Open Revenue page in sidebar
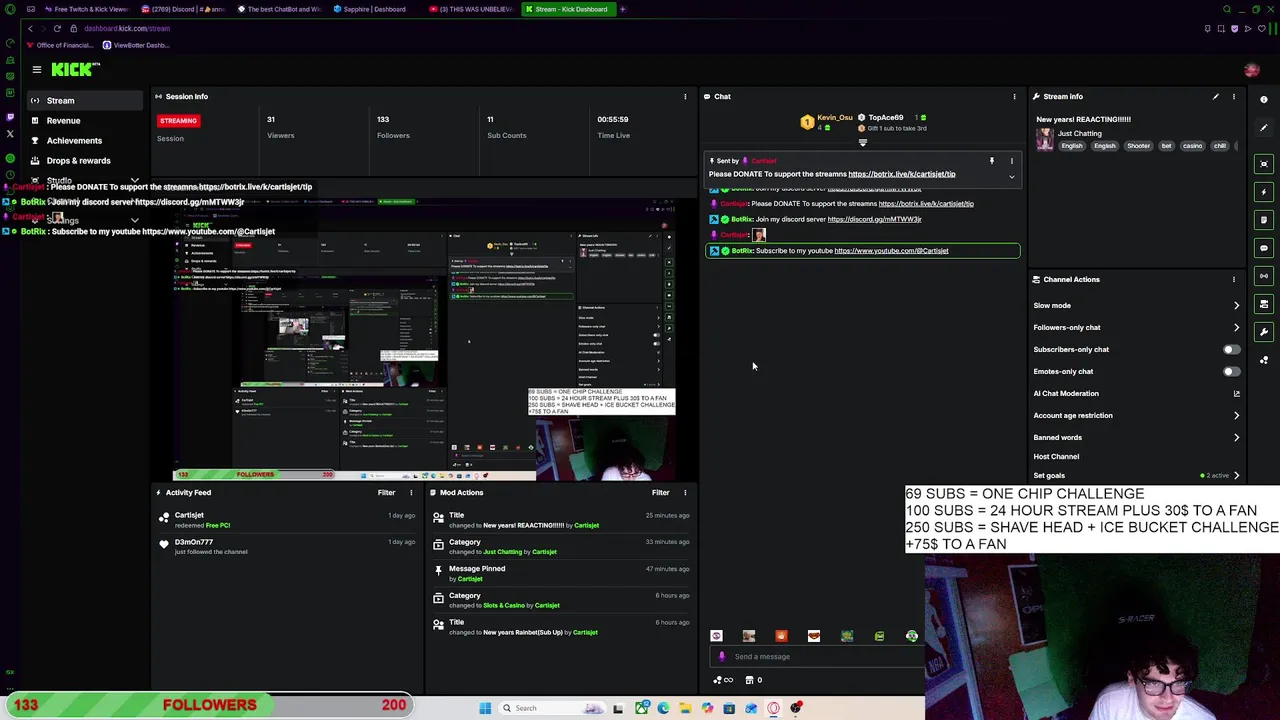The image size is (1280, 720). pyautogui.click(x=63, y=121)
